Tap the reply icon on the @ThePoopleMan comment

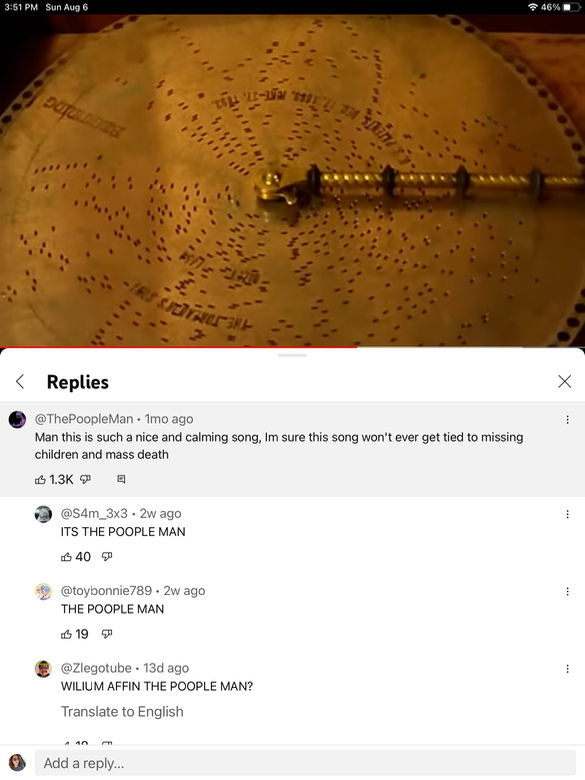pos(121,479)
